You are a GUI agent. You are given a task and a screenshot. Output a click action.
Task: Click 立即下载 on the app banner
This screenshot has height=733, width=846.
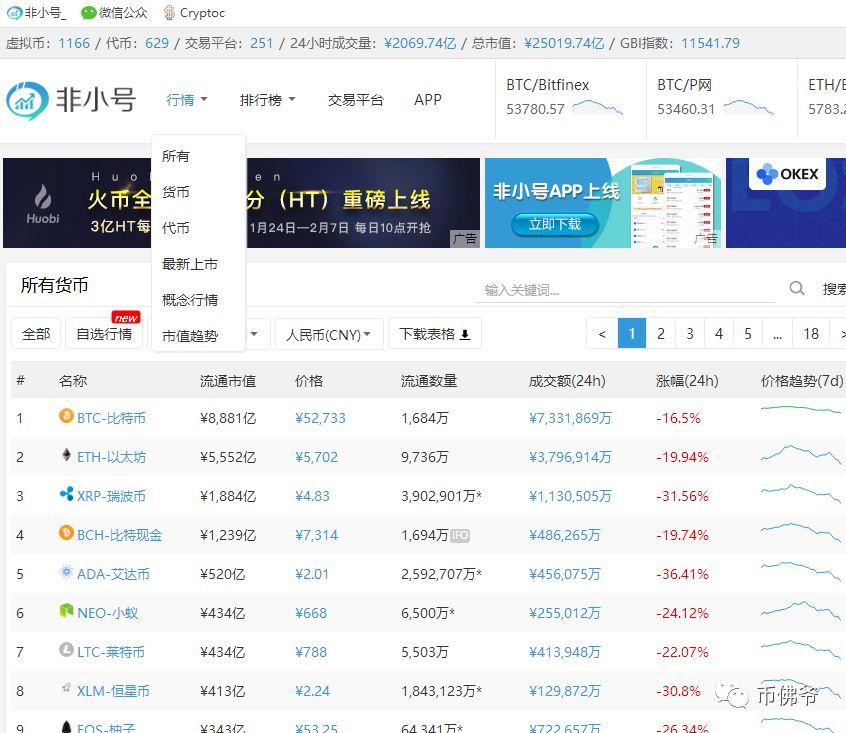click(x=555, y=224)
